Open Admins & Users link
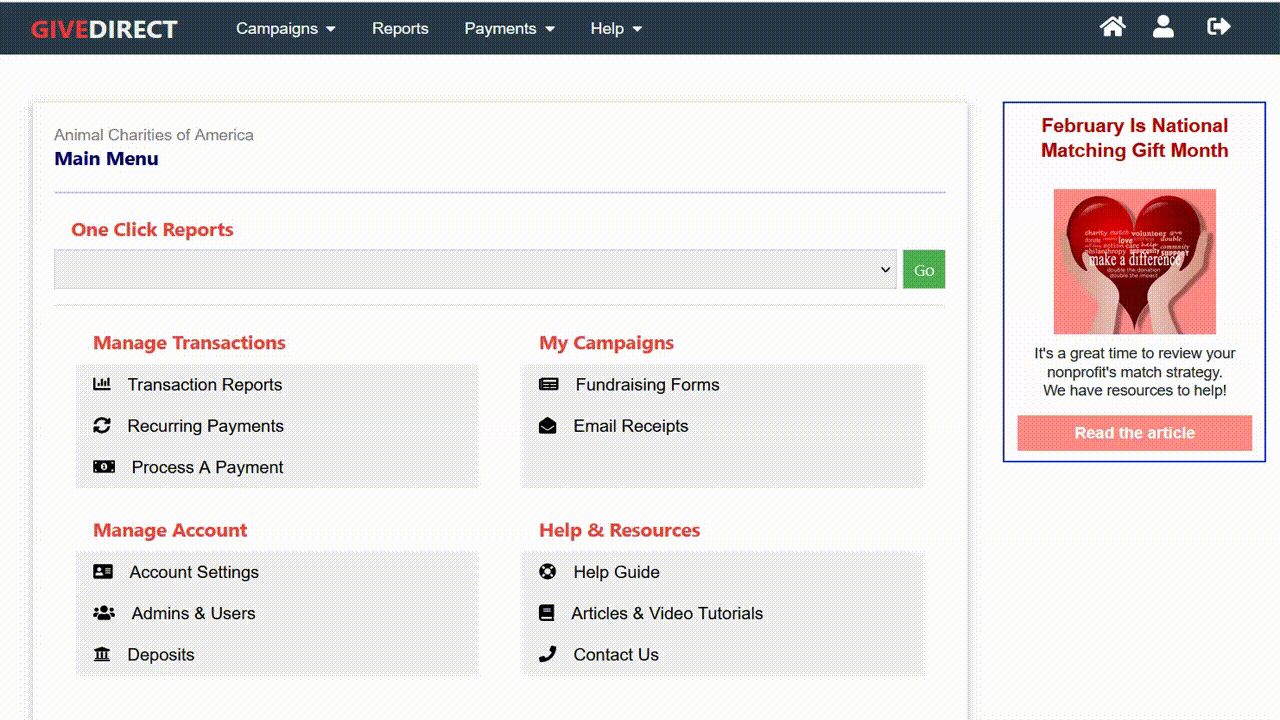This screenshot has height=720, width=1280. click(x=194, y=613)
